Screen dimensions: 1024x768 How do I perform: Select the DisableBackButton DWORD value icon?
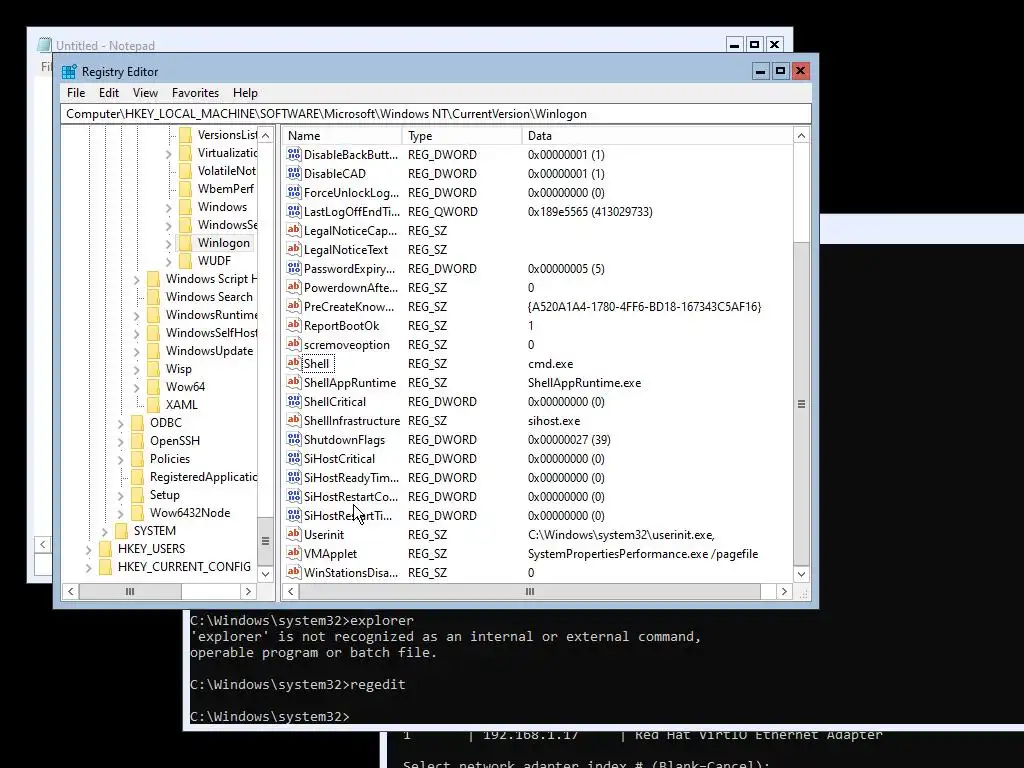click(x=294, y=154)
